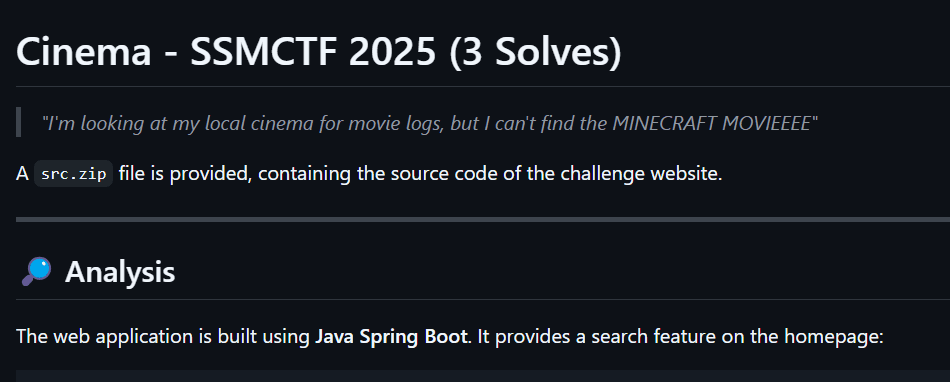Click the blockquote's vertical gray bar
This screenshot has width=950, height=382.
(19, 122)
